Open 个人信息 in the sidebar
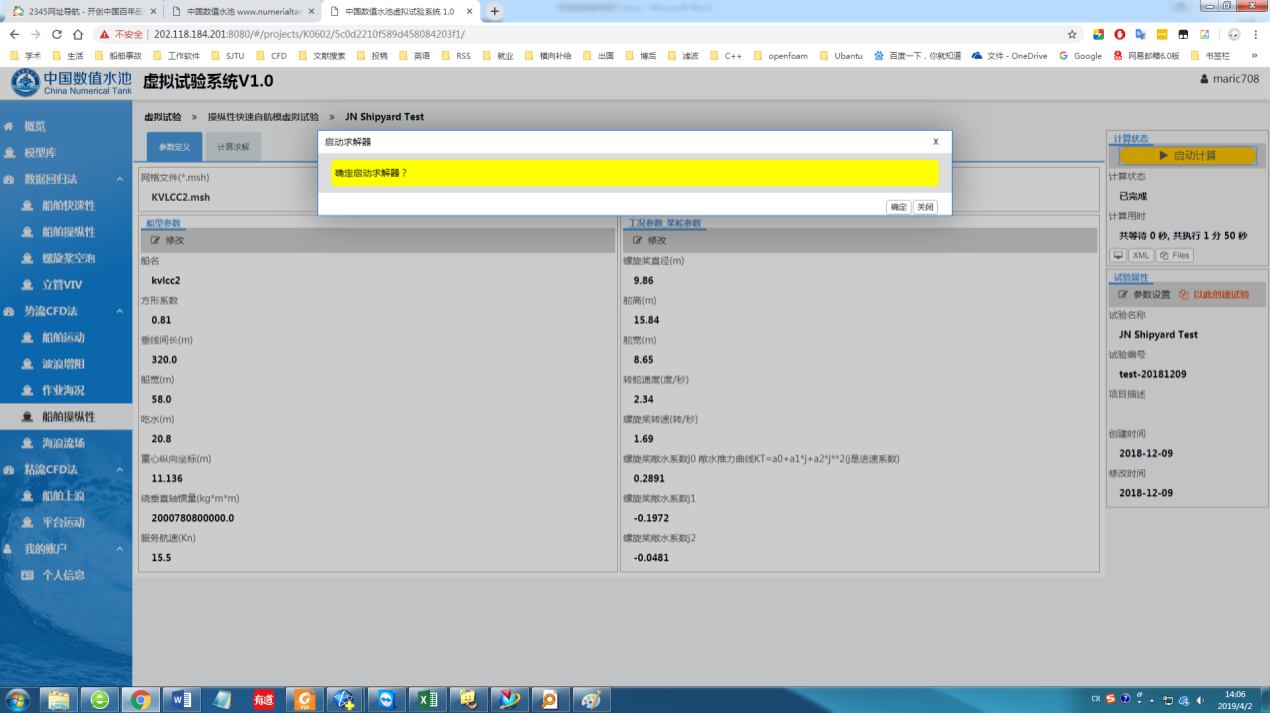The image size is (1270, 713). [x=63, y=575]
